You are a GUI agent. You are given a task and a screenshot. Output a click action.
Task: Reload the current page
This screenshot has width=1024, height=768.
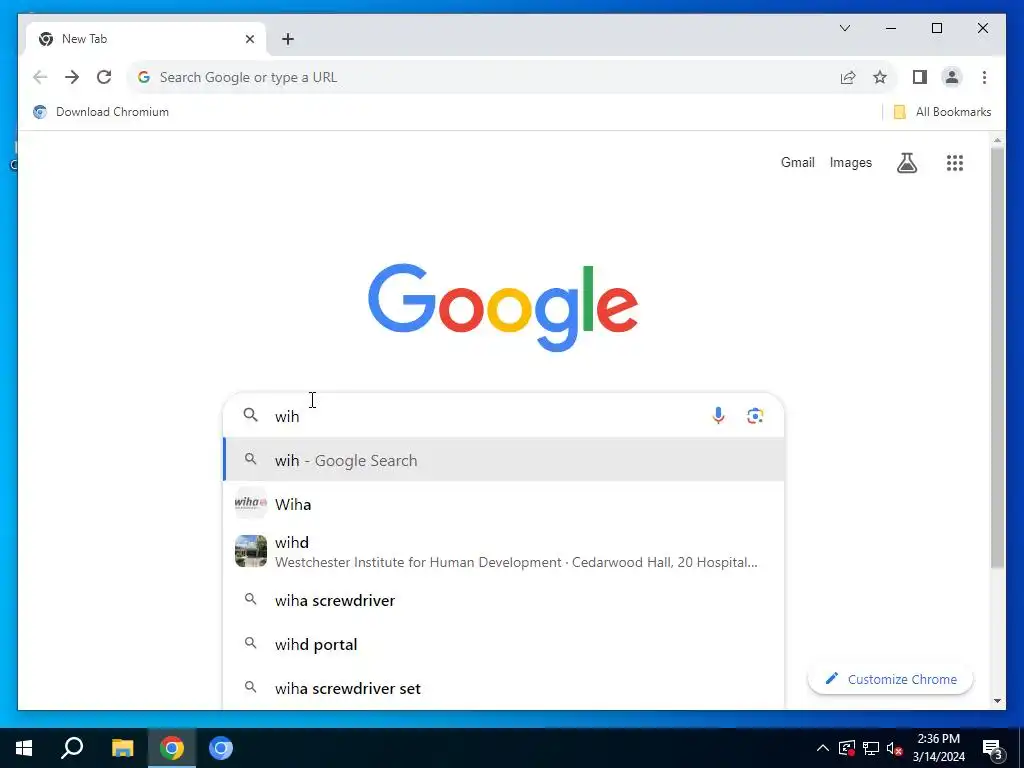click(x=104, y=77)
